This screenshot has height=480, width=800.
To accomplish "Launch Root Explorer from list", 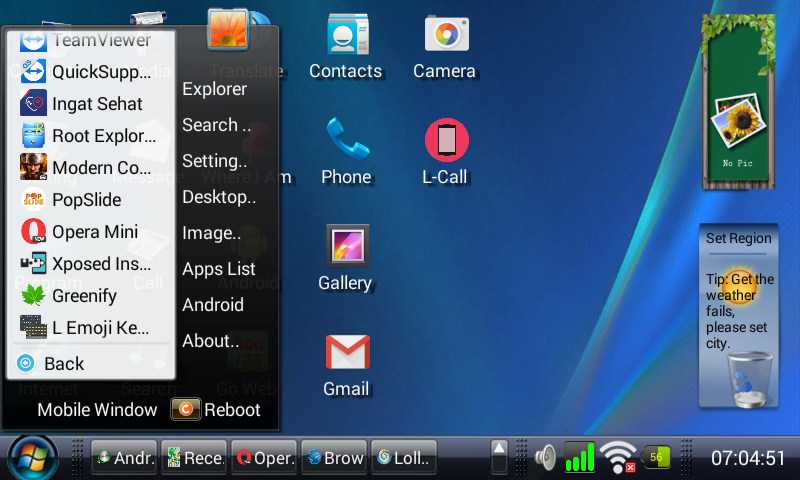I will tap(91, 136).
